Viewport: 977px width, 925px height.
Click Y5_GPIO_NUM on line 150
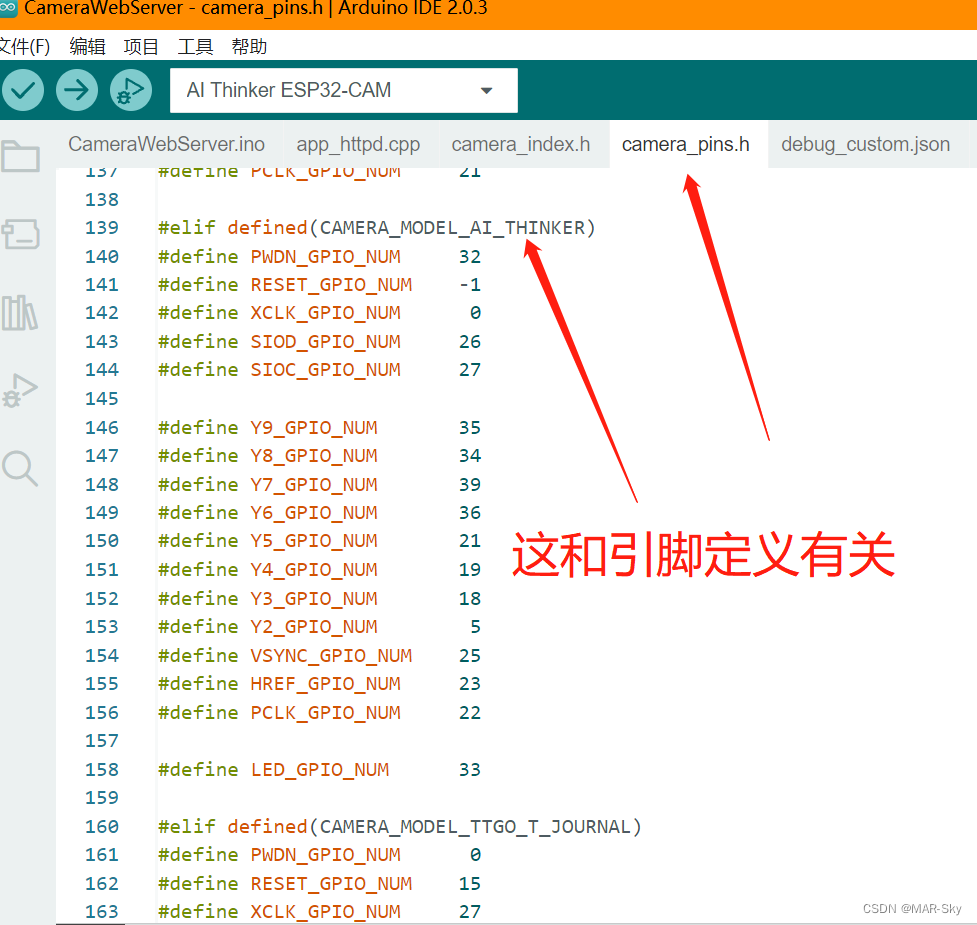313,540
